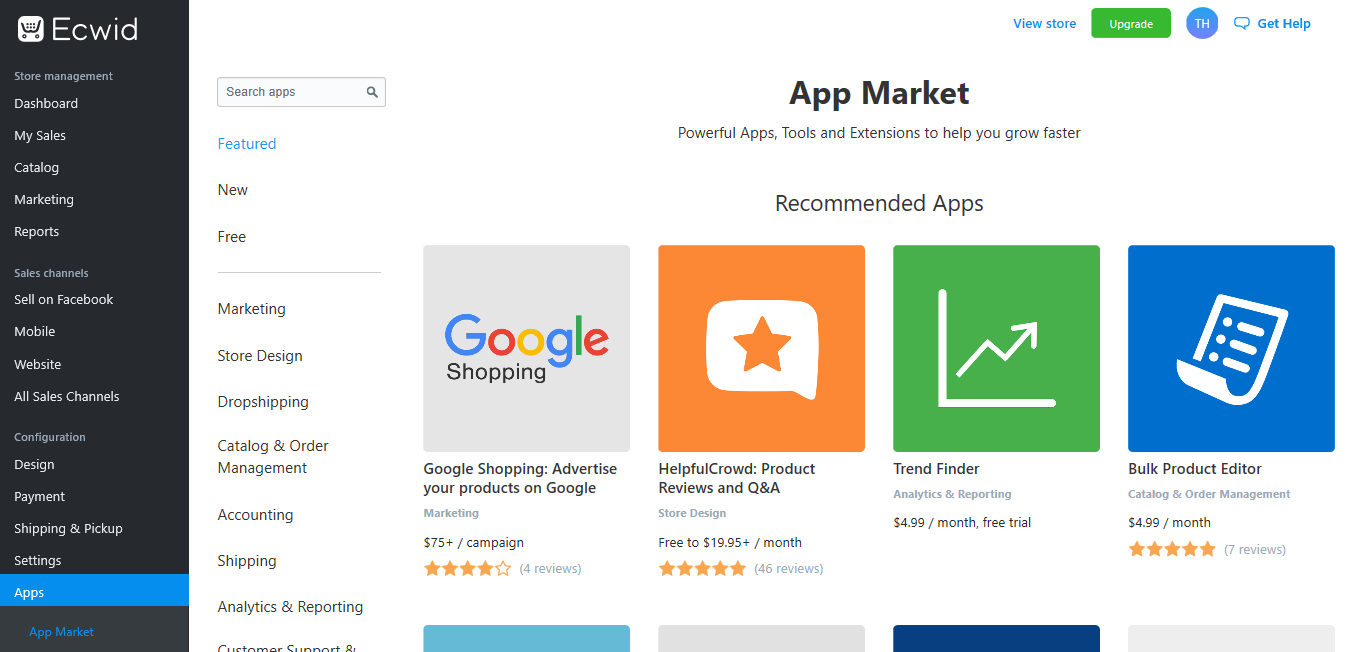Select the Featured filter

tap(247, 144)
